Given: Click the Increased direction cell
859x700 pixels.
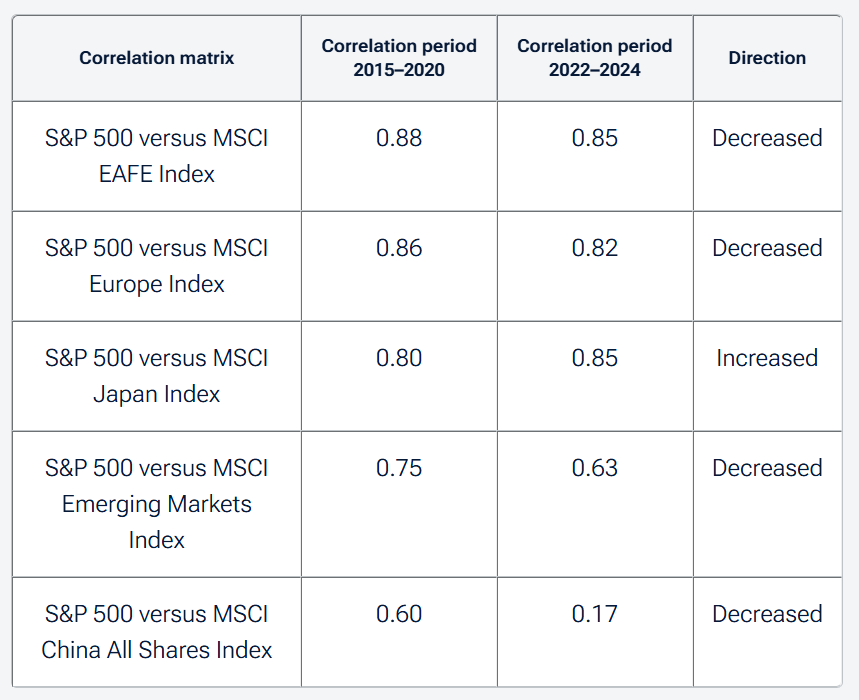Looking at the screenshot, I should tap(767, 358).
